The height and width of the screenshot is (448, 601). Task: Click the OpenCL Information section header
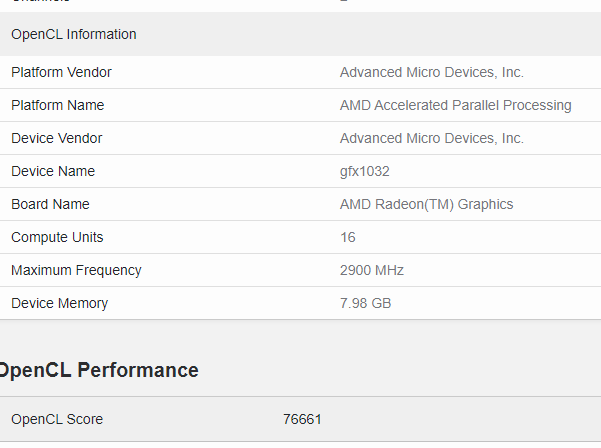[x=74, y=34]
